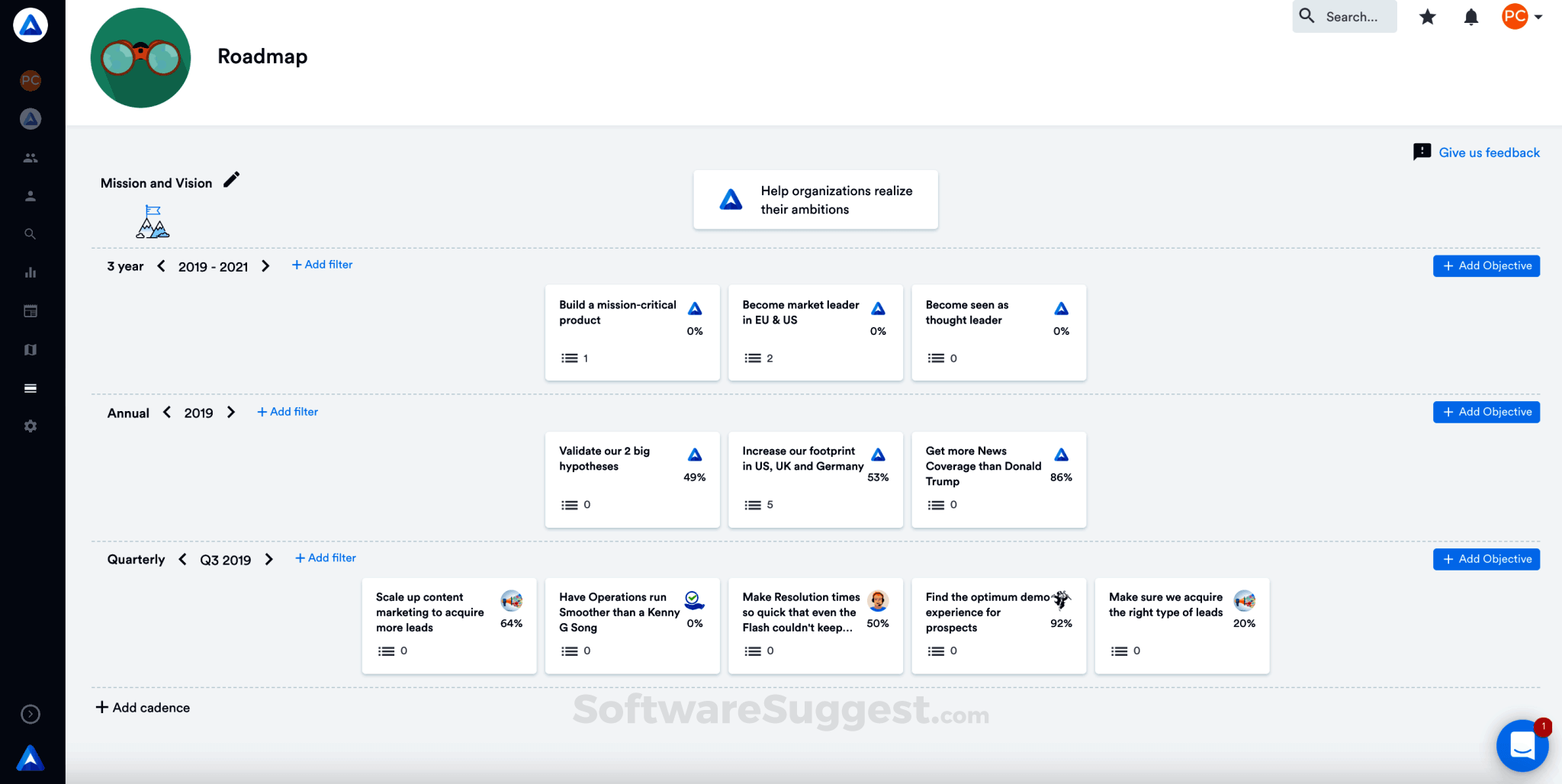Open settings via the gear icon
Image resolution: width=1562 pixels, height=784 pixels.
pos(31,426)
